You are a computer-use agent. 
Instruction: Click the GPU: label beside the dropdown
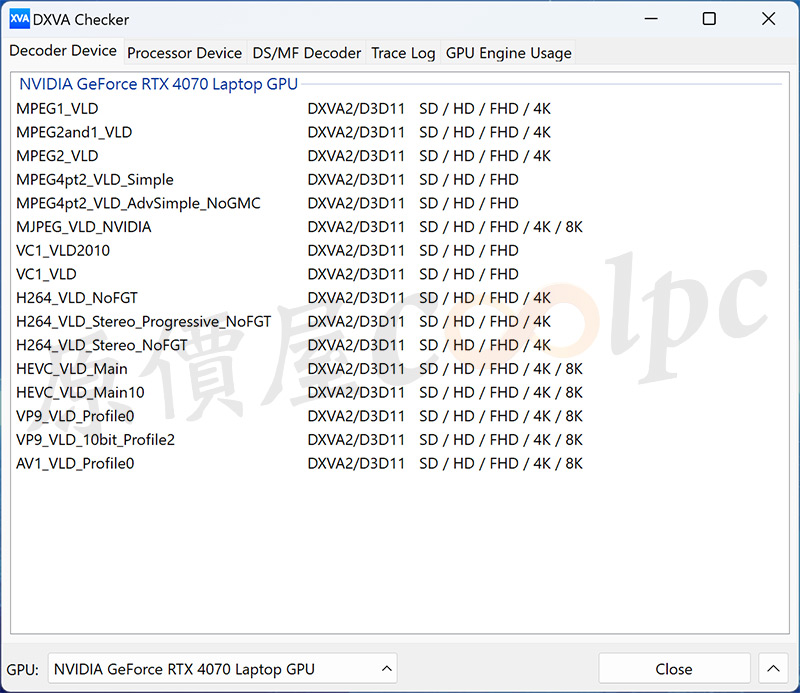22,669
